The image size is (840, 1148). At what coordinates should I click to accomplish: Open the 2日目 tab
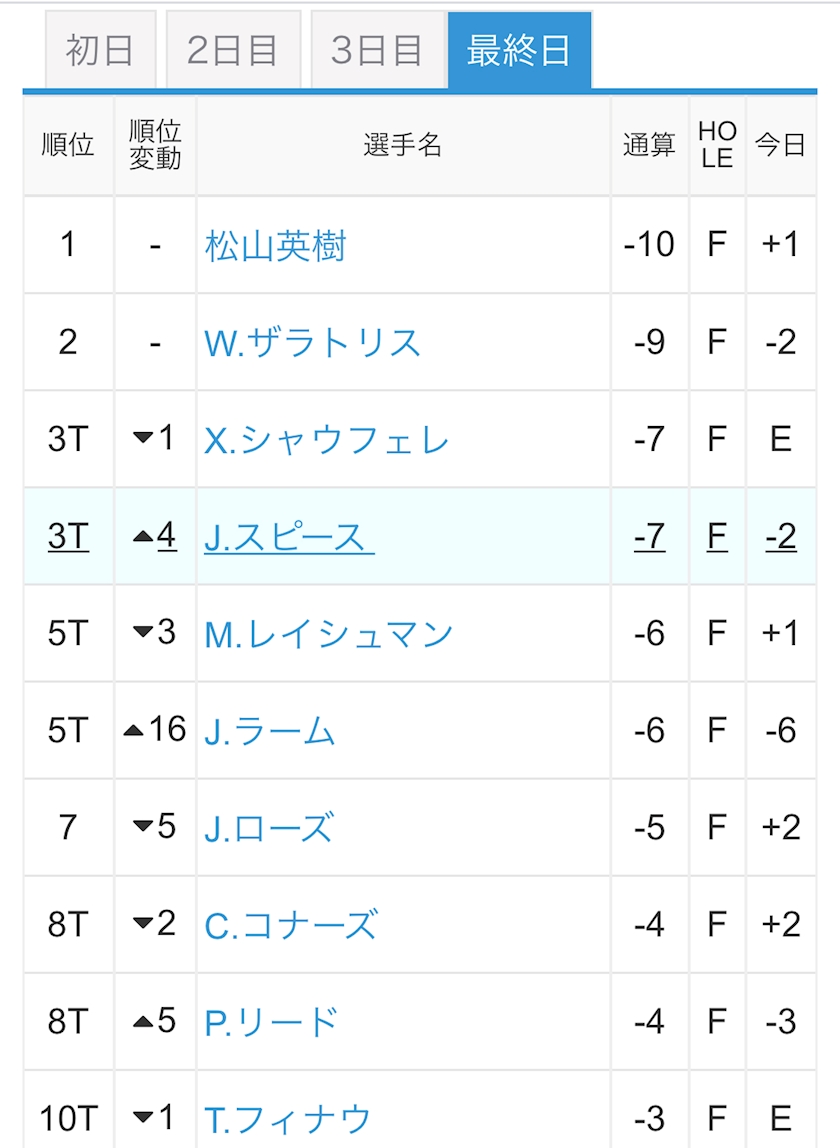point(233,51)
